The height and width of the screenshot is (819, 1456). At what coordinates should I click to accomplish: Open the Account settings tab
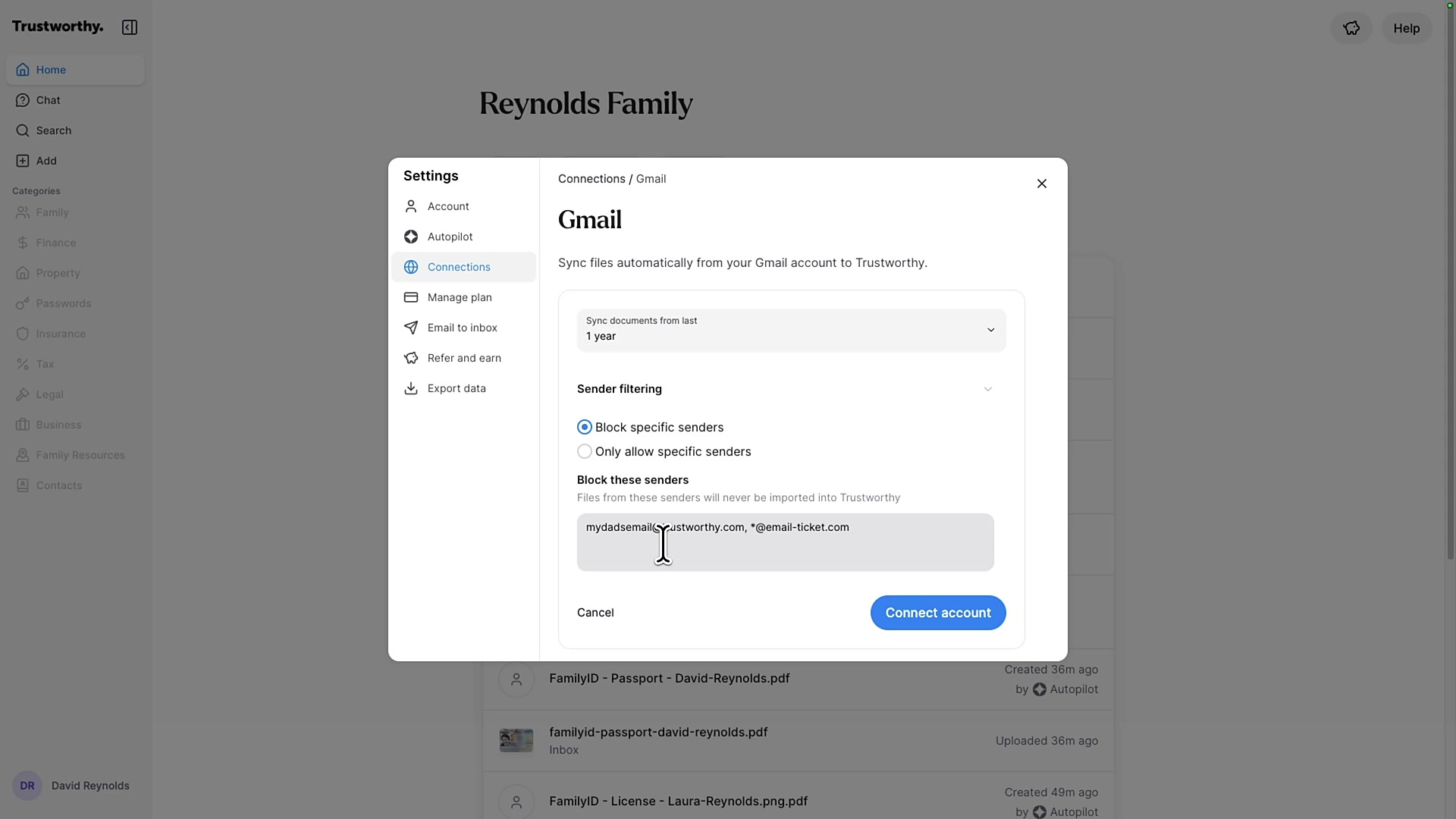448,206
